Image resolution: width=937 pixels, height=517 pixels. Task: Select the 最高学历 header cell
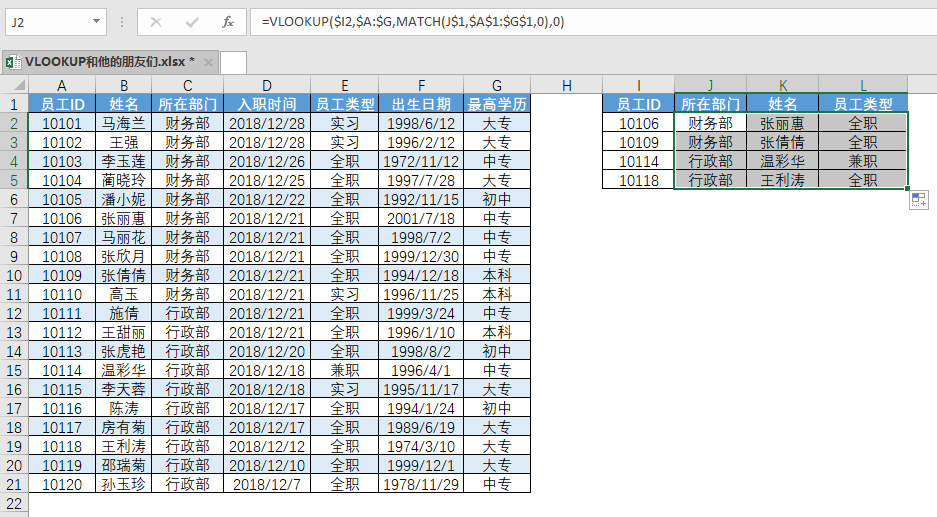click(x=497, y=104)
